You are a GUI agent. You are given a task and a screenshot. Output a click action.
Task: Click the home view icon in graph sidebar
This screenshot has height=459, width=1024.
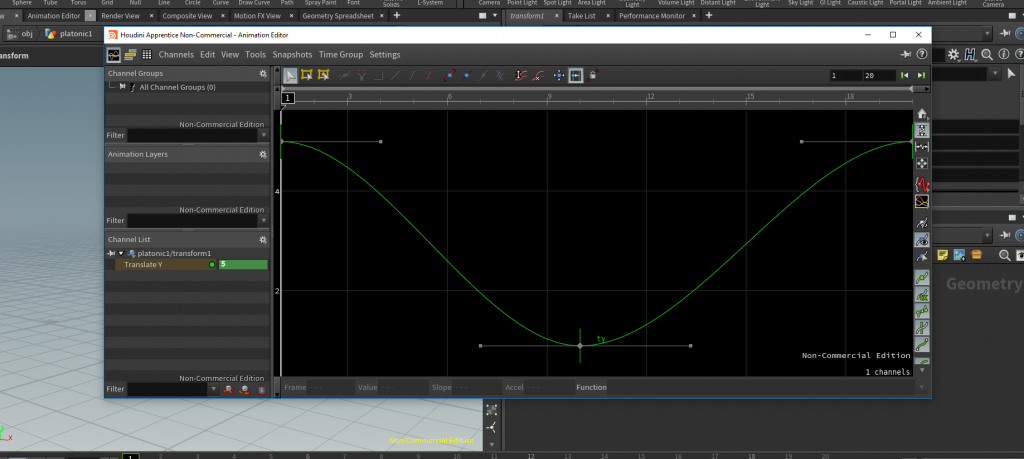click(922, 114)
